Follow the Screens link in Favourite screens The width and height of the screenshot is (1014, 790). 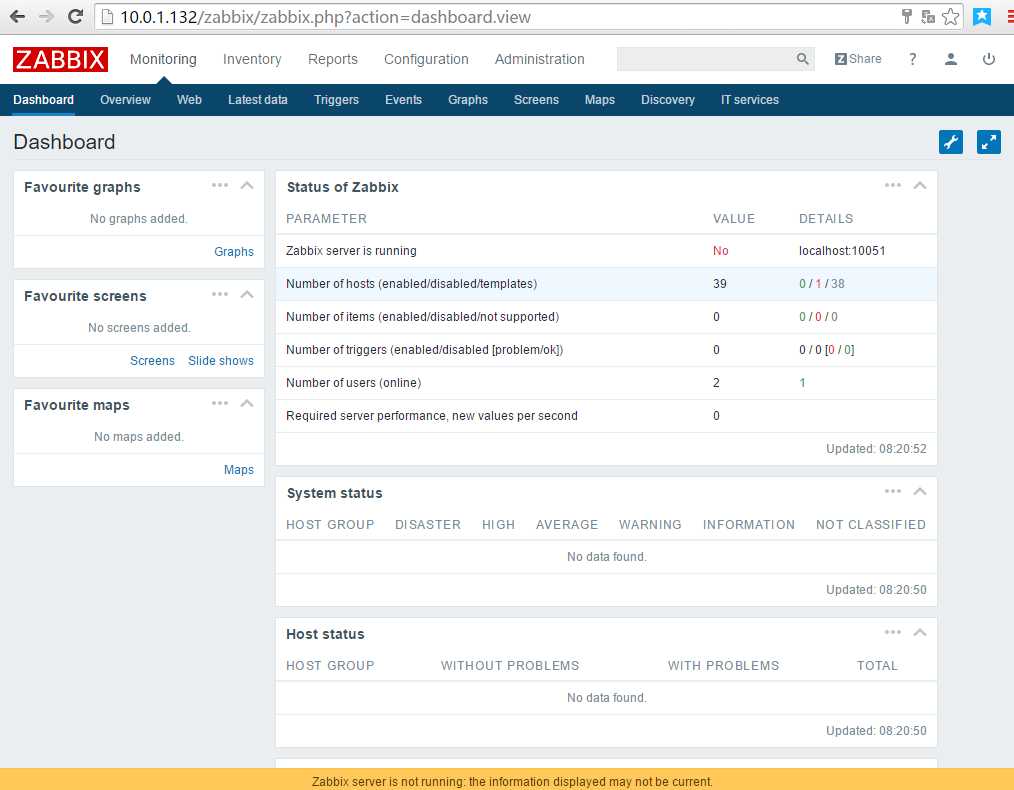tap(152, 361)
